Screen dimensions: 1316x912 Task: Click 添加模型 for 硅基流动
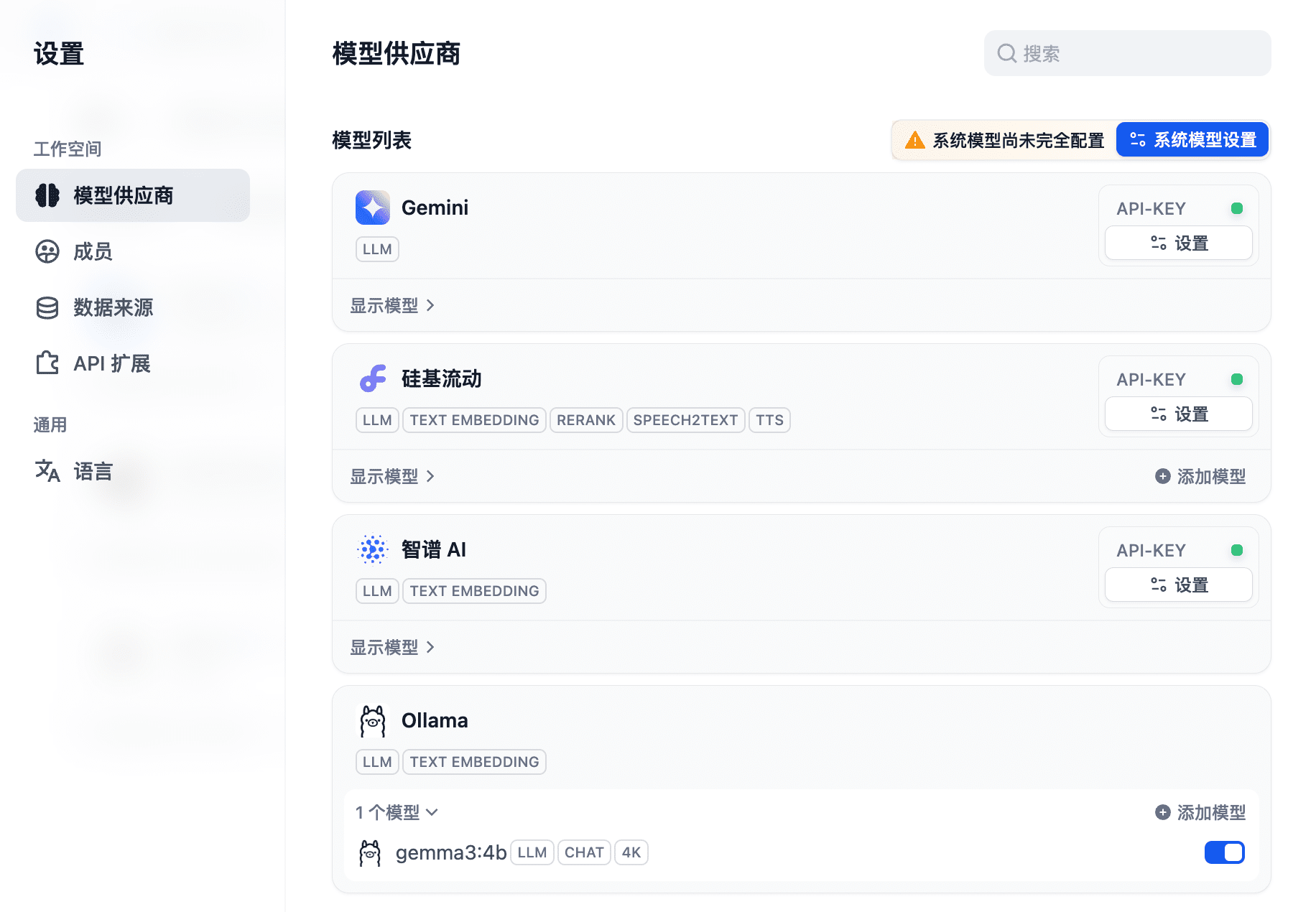click(x=1200, y=476)
